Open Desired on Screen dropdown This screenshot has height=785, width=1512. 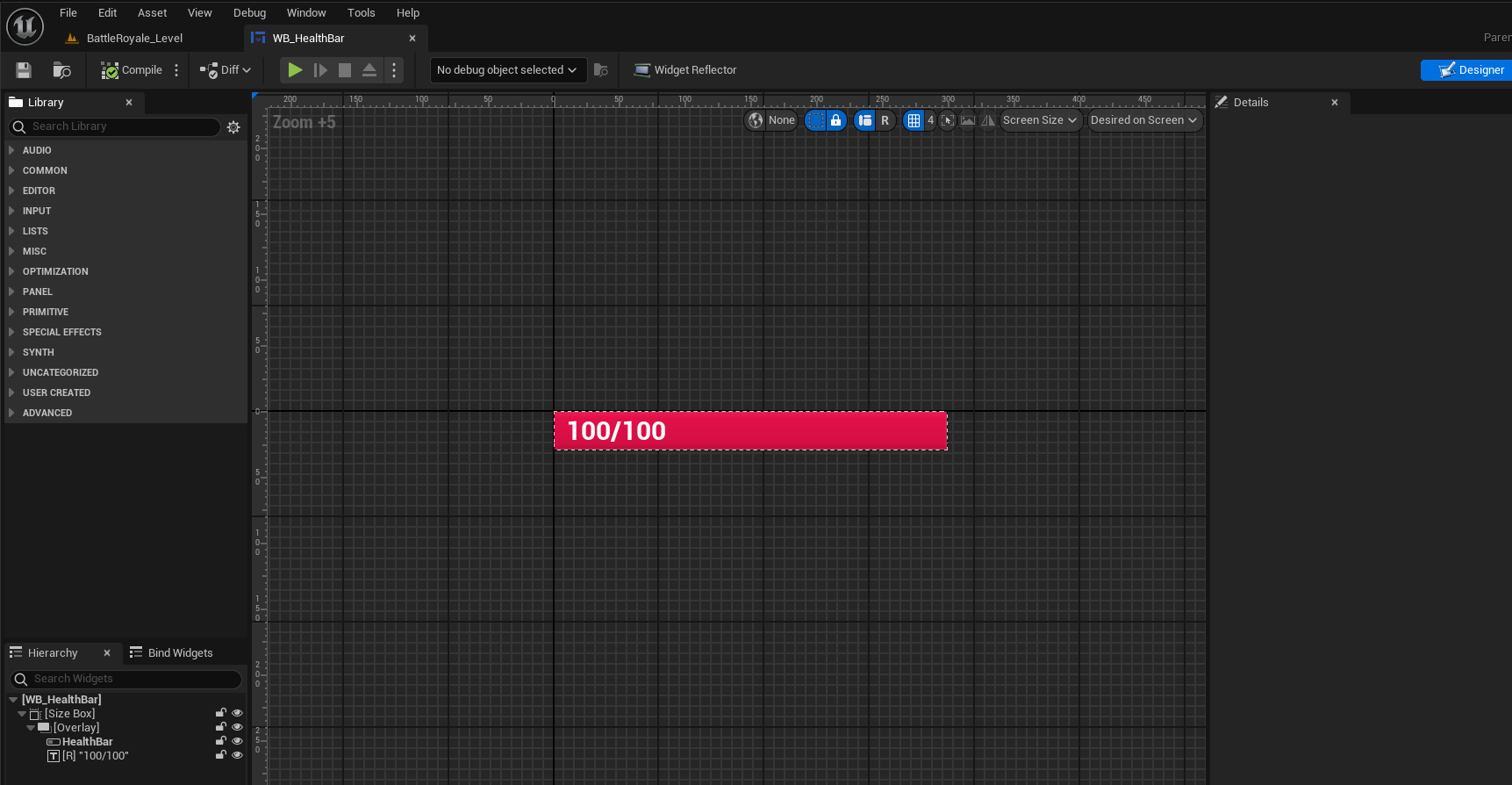click(1143, 121)
